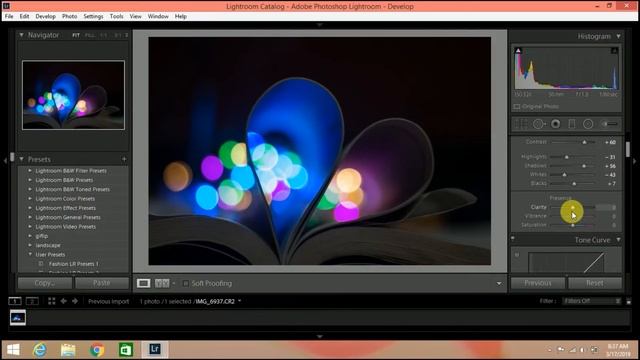Open the Edit menu
This screenshot has height=360, width=640.
[x=24, y=16]
